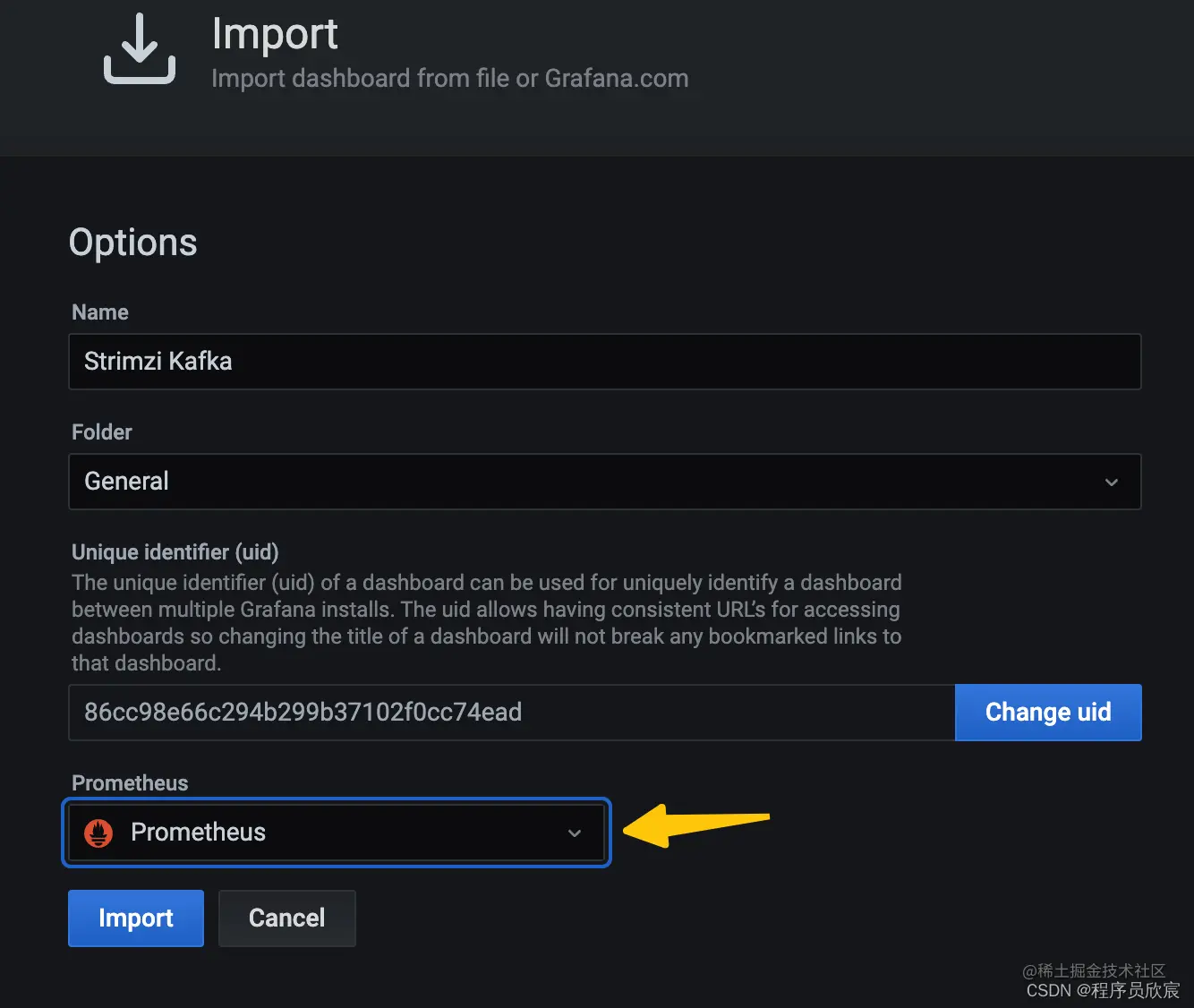The width and height of the screenshot is (1194, 1008).
Task: Focus the Name field containing Strimzi Kafka
Action: point(605,362)
